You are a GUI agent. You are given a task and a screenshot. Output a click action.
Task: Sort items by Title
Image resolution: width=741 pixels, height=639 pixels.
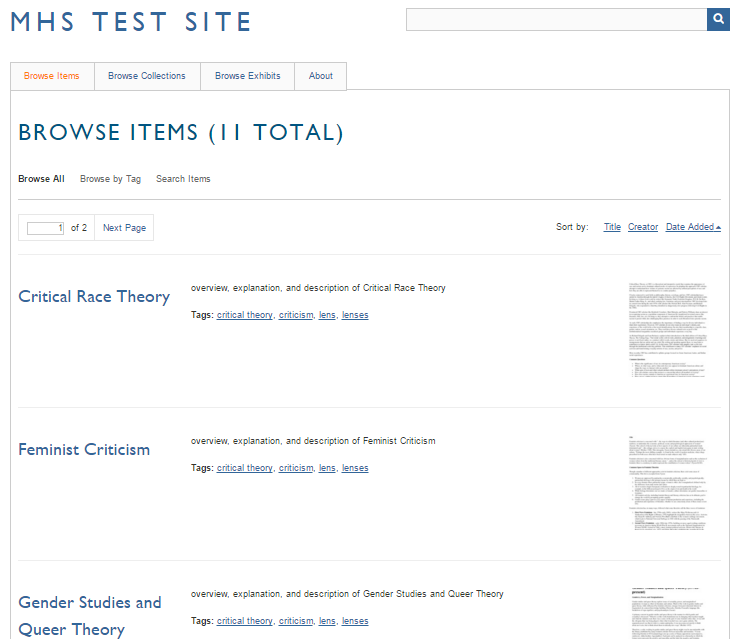point(612,227)
